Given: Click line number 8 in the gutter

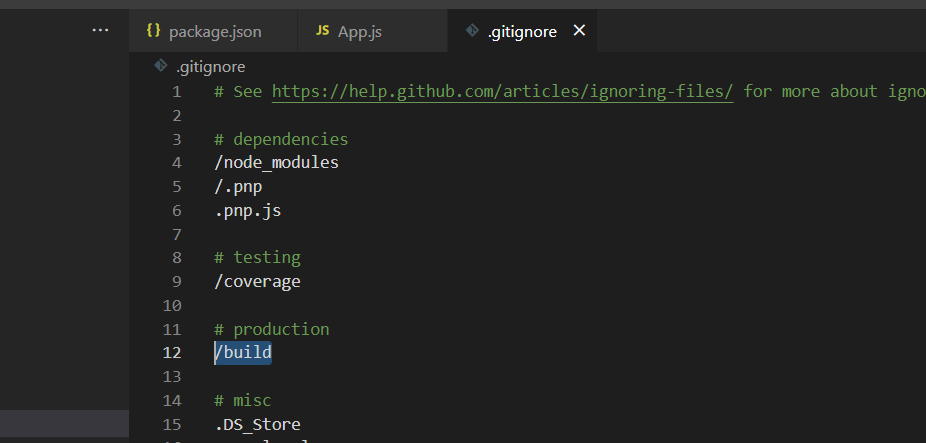Looking at the screenshot, I should click(x=177, y=258).
